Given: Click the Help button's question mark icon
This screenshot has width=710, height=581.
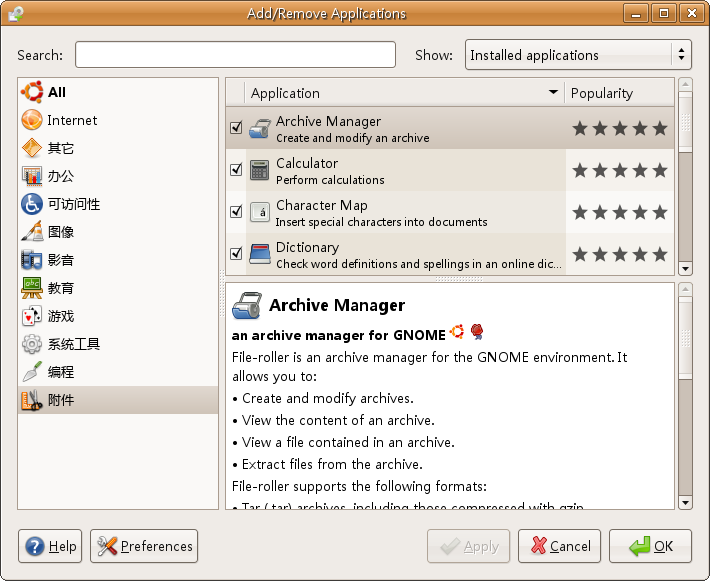Looking at the screenshot, I should click(x=35, y=546).
